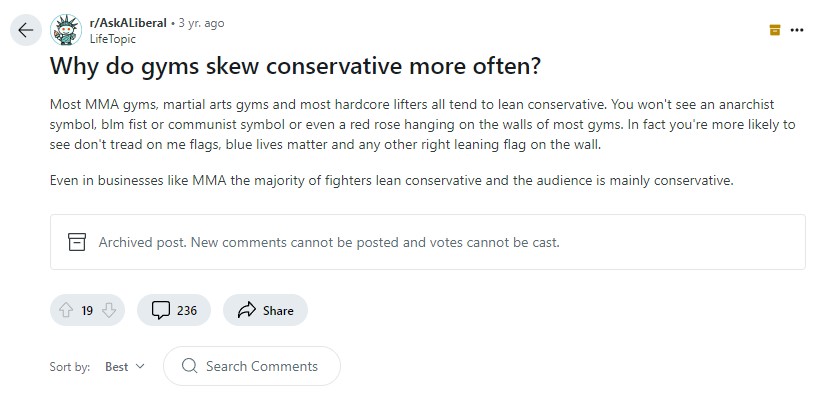Click the share arrow icon
Viewport: 816px width, 394px height.
click(247, 310)
